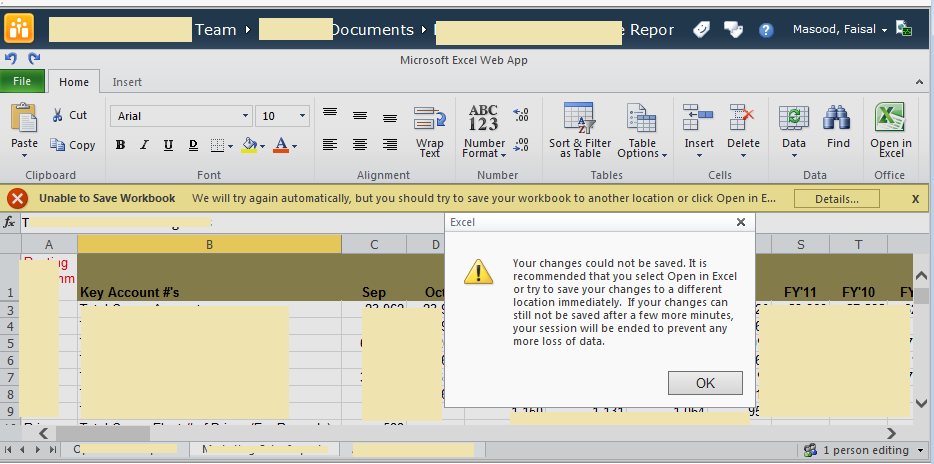This screenshot has height=464, width=934.
Task: Open the Masood, Faisal user menu
Action: coord(839,29)
